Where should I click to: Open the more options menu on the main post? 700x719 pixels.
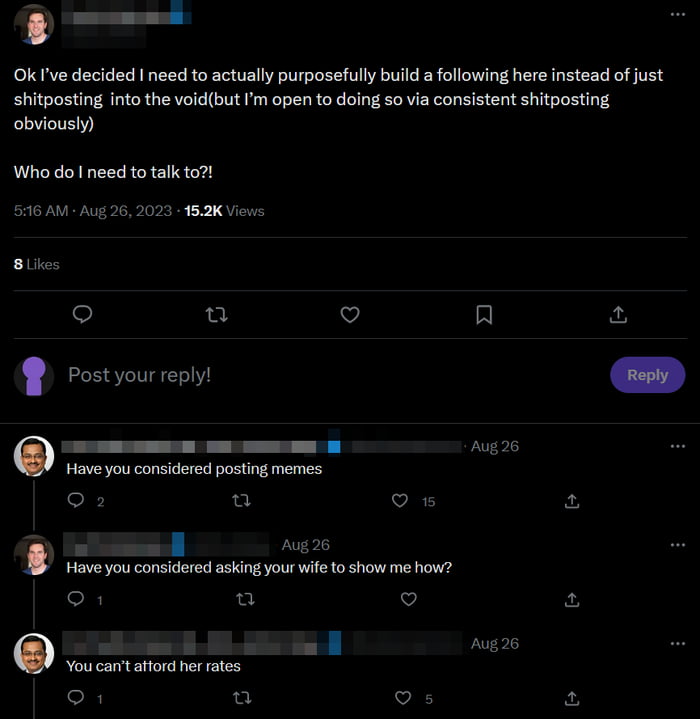pyautogui.click(x=678, y=14)
